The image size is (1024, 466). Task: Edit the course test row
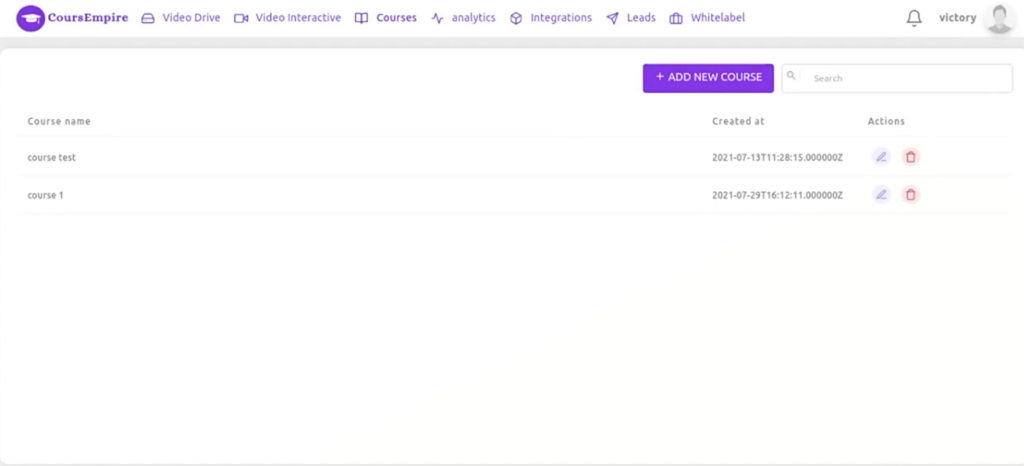point(882,157)
